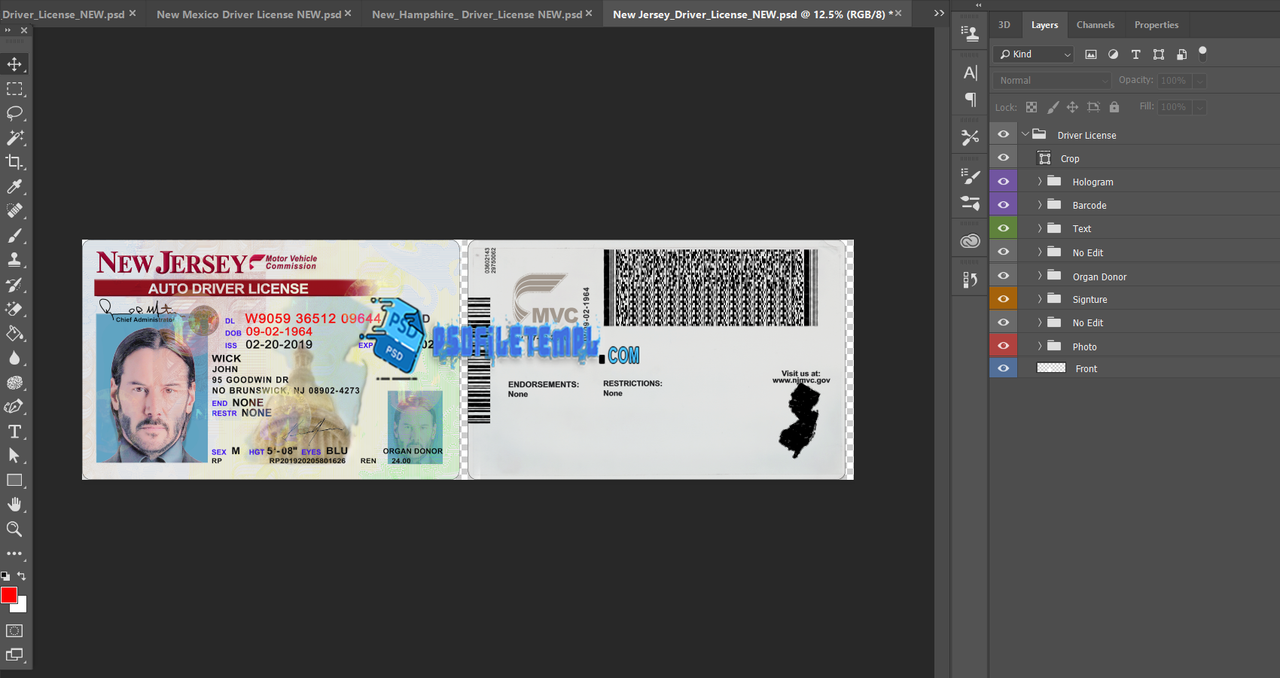
Task: Open the Edit Toolbar ellipsis menu
Action: tap(14, 553)
